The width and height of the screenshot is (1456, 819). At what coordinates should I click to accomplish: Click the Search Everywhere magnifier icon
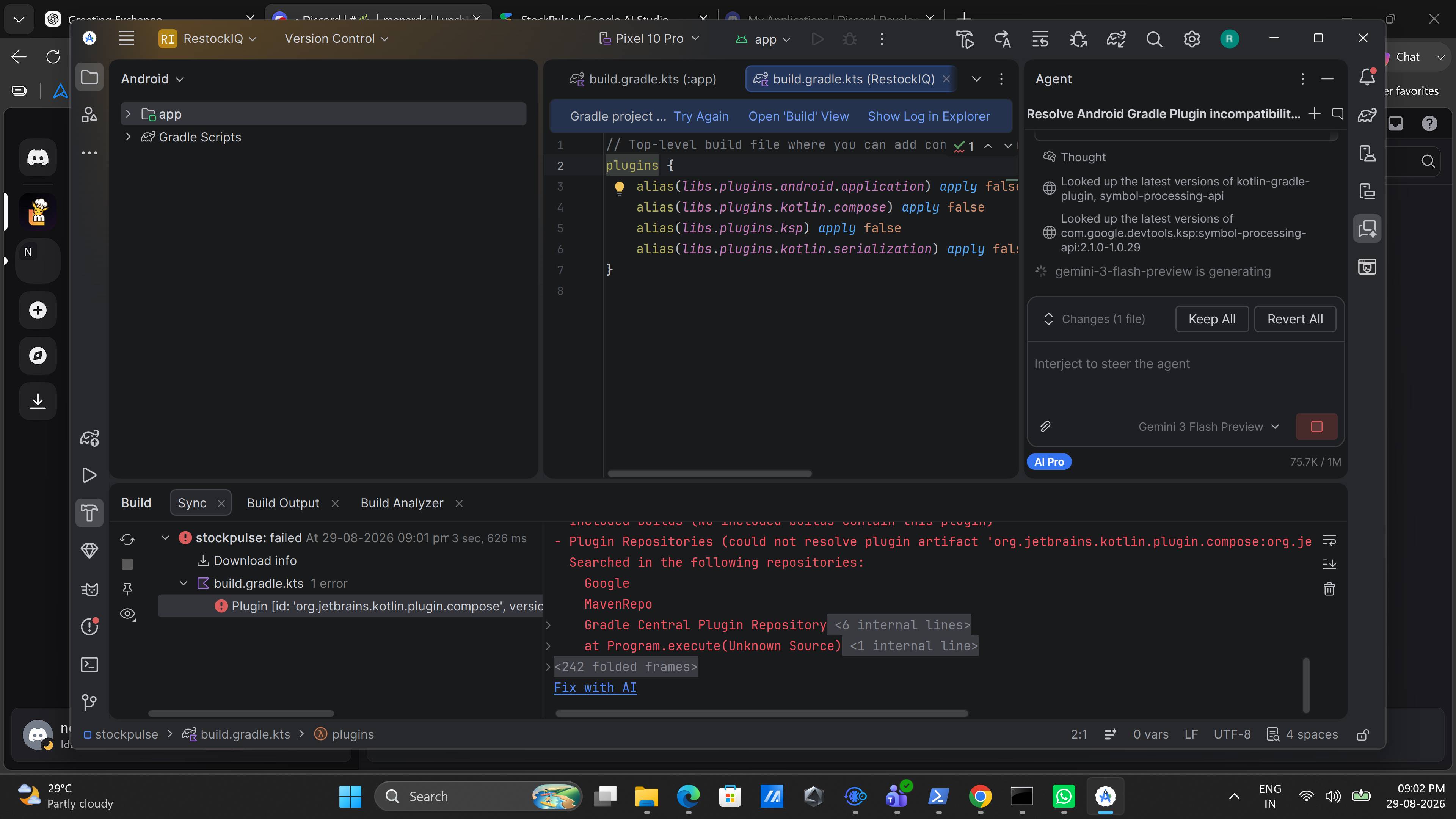pos(1153,39)
